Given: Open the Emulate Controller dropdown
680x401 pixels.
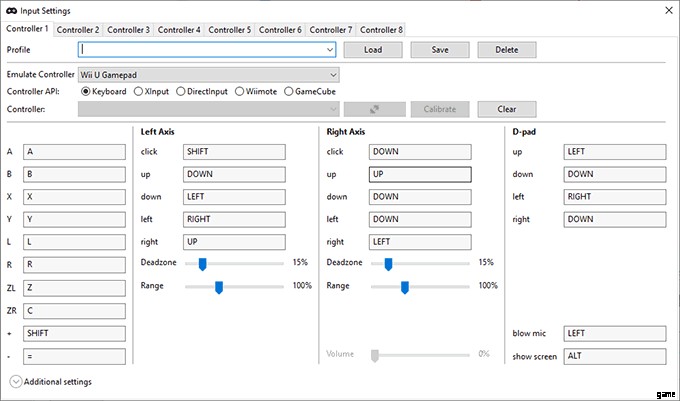Looking at the screenshot, I should pyautogui.click(x=209, y=75).
